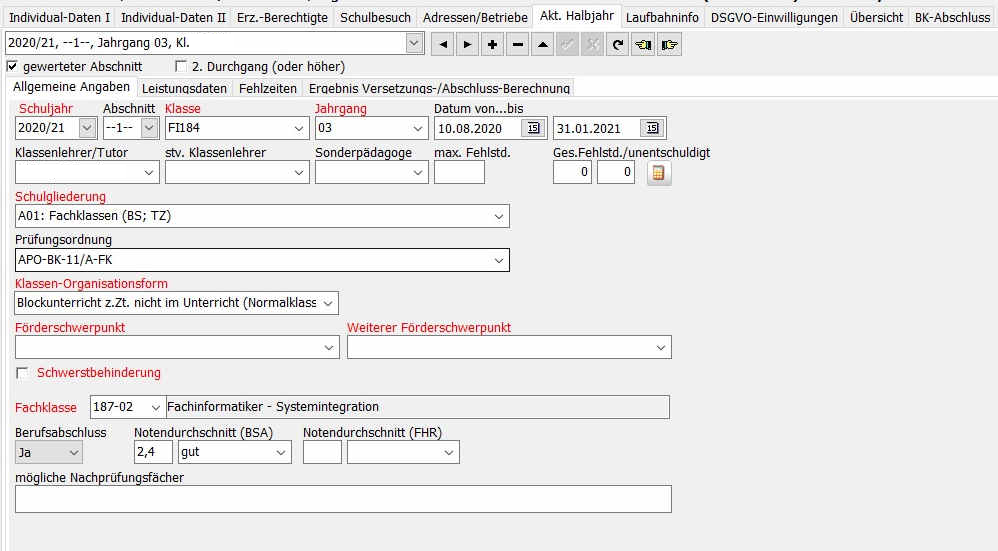Expand the Jahrgang 03 dropdown

click(418, 128)
